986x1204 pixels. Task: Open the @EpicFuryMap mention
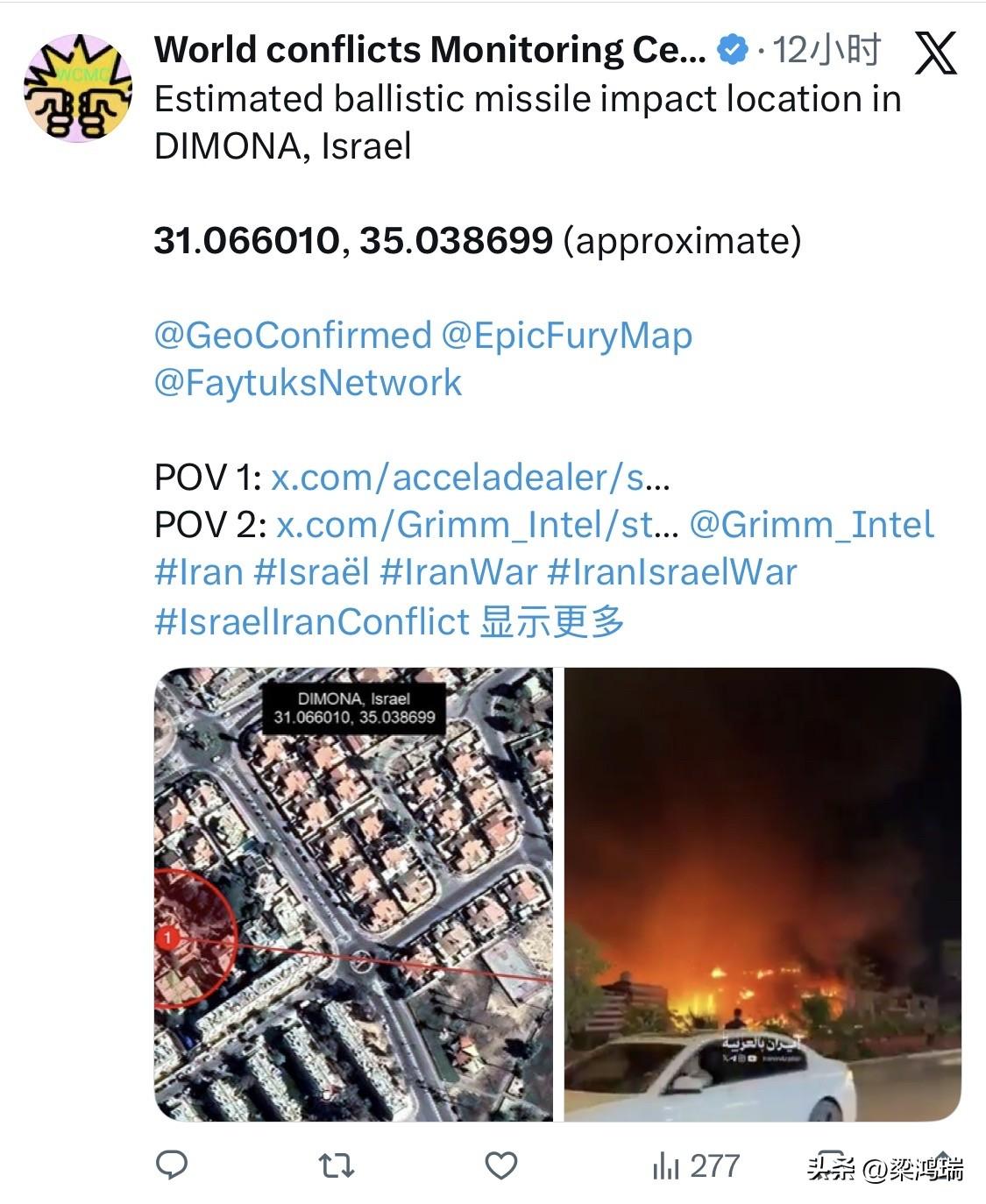[x=566, y=336]
